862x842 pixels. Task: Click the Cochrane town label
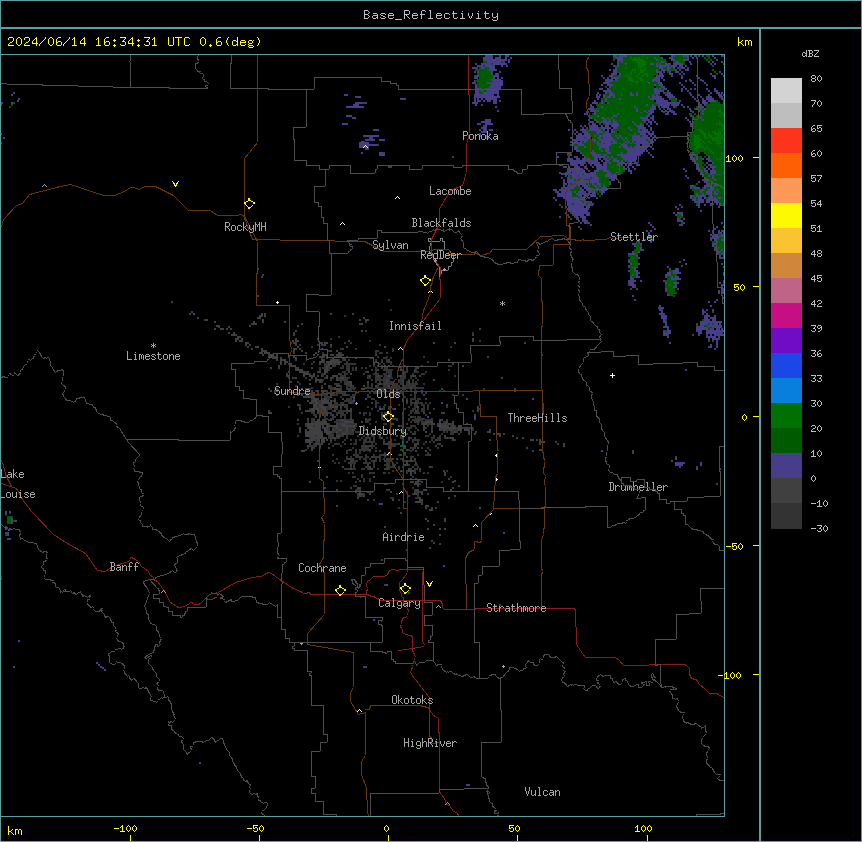(x=322, y=568)
